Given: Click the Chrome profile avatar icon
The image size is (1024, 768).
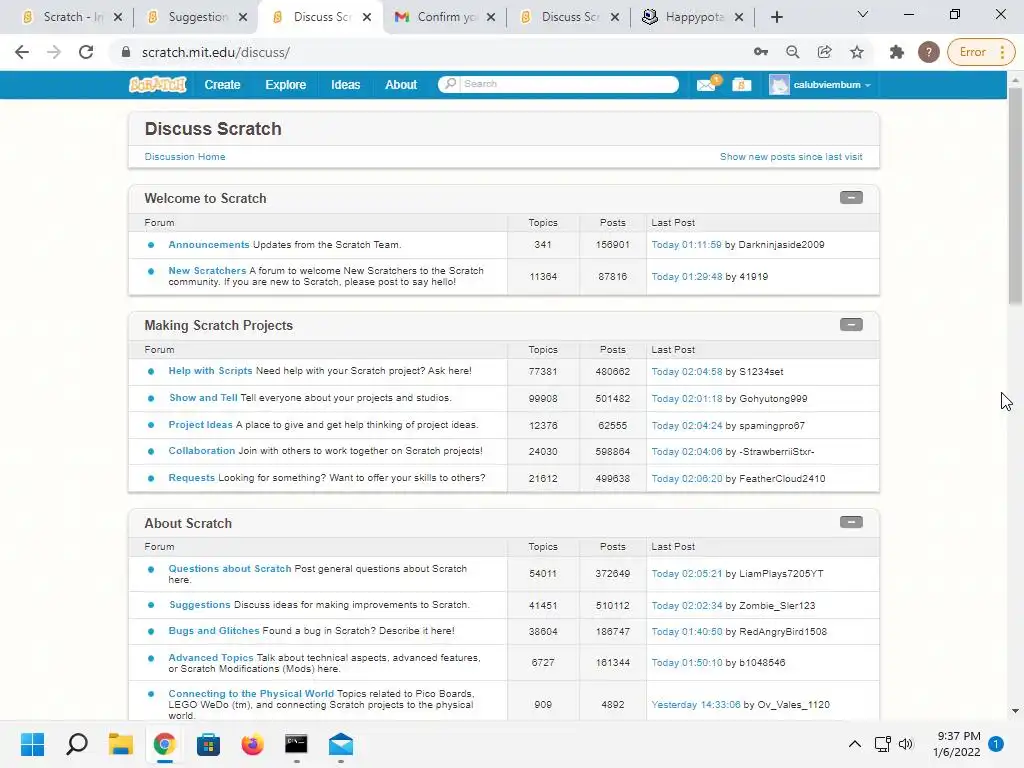Looking at the screenshot, I should (x=928, y=52).
